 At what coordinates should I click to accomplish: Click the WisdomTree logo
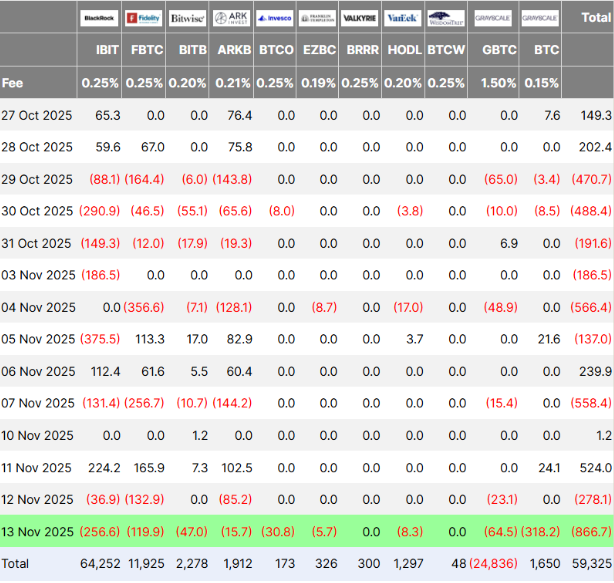[x=445, y=18]
